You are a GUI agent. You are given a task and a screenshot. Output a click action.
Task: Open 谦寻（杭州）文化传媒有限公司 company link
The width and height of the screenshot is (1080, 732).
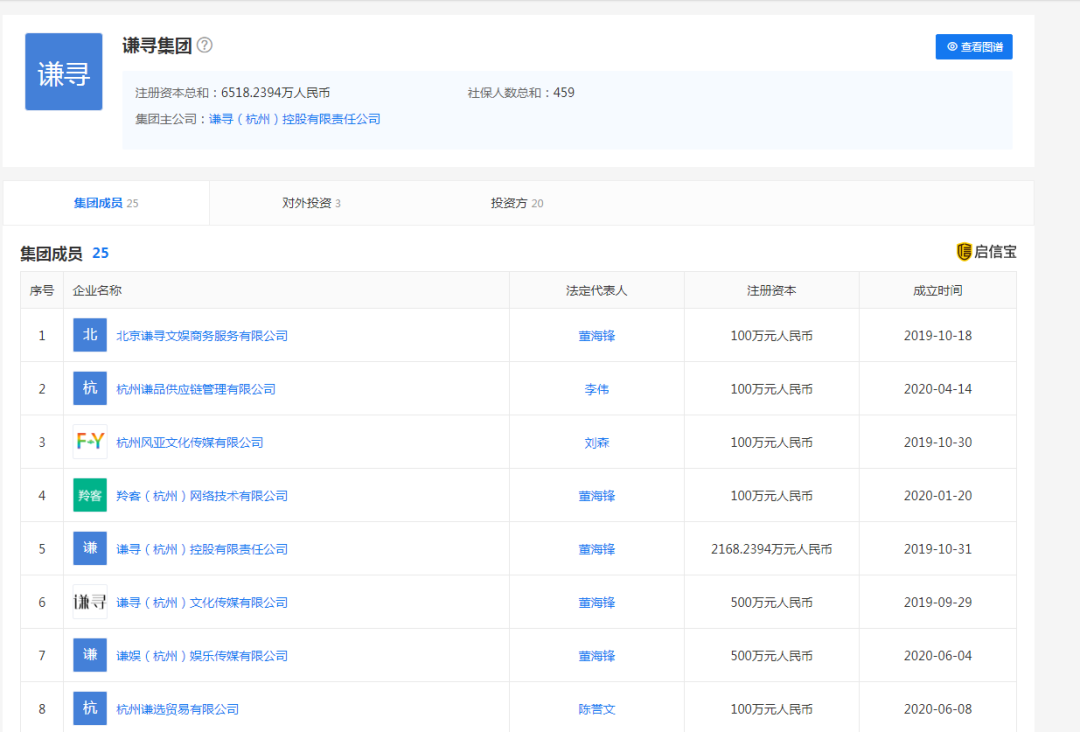pyautogui.click(x=202, y=603)
